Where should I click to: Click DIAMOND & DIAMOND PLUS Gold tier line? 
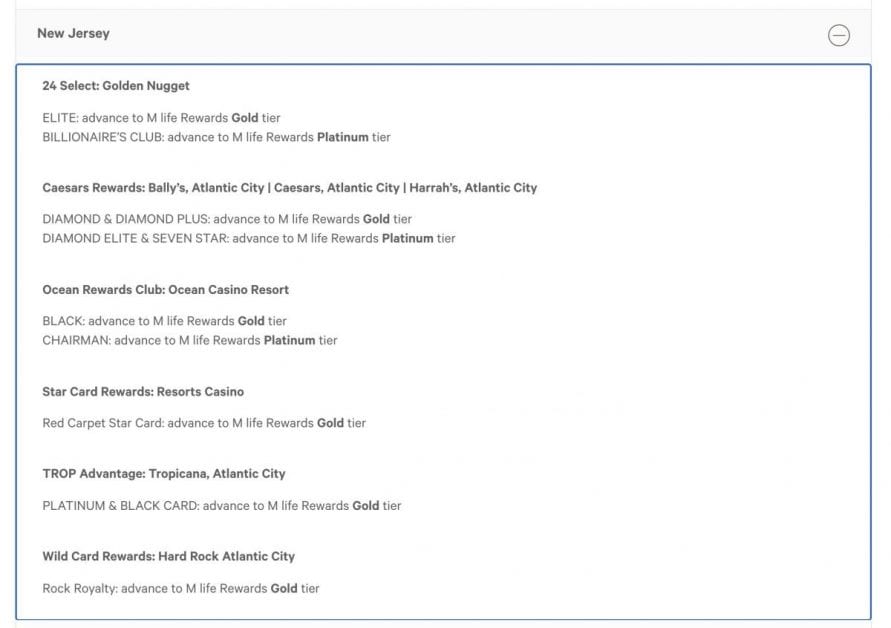(x=227, y=219)
